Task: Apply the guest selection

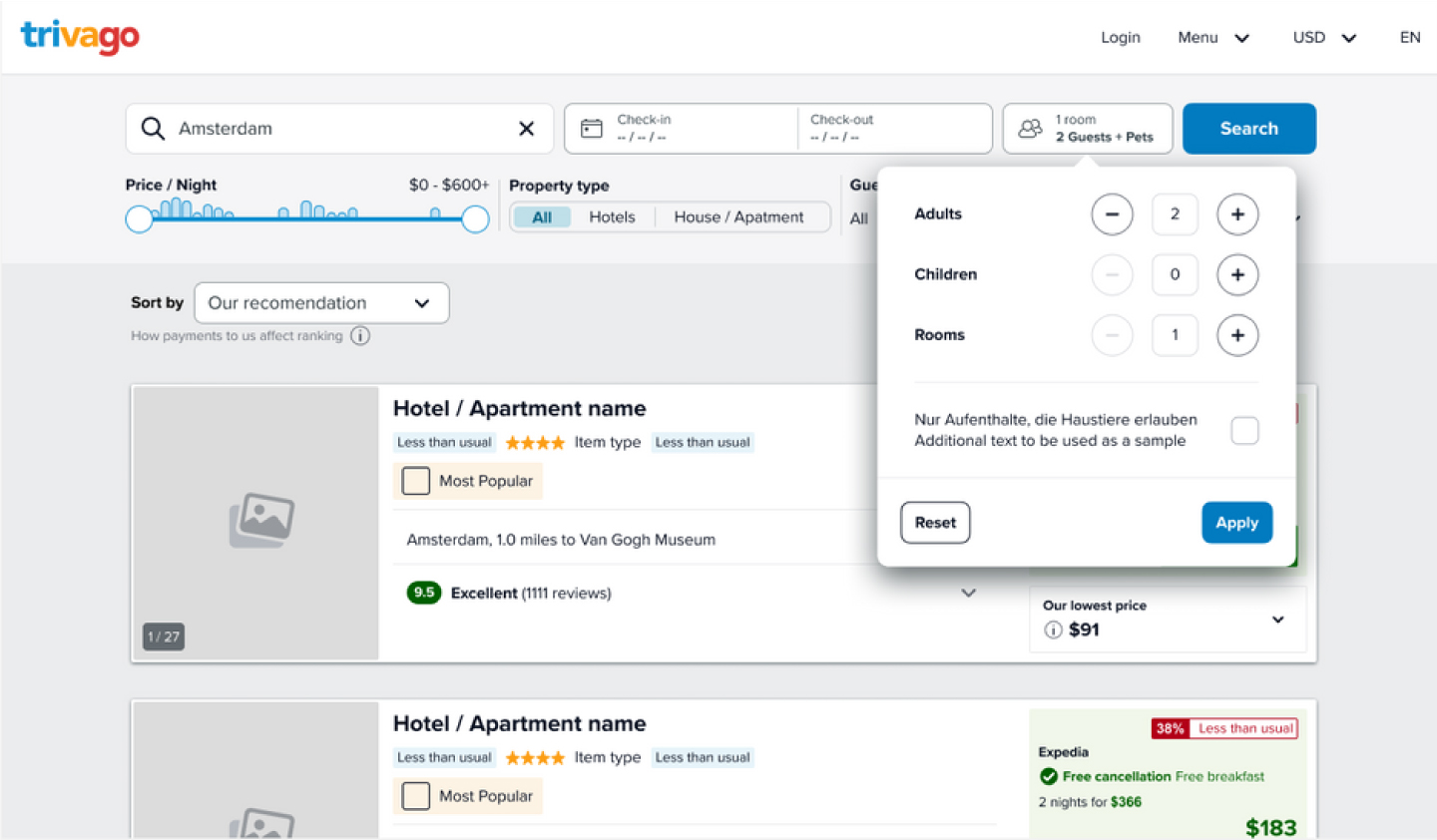Action: [x=1236, y=523]
